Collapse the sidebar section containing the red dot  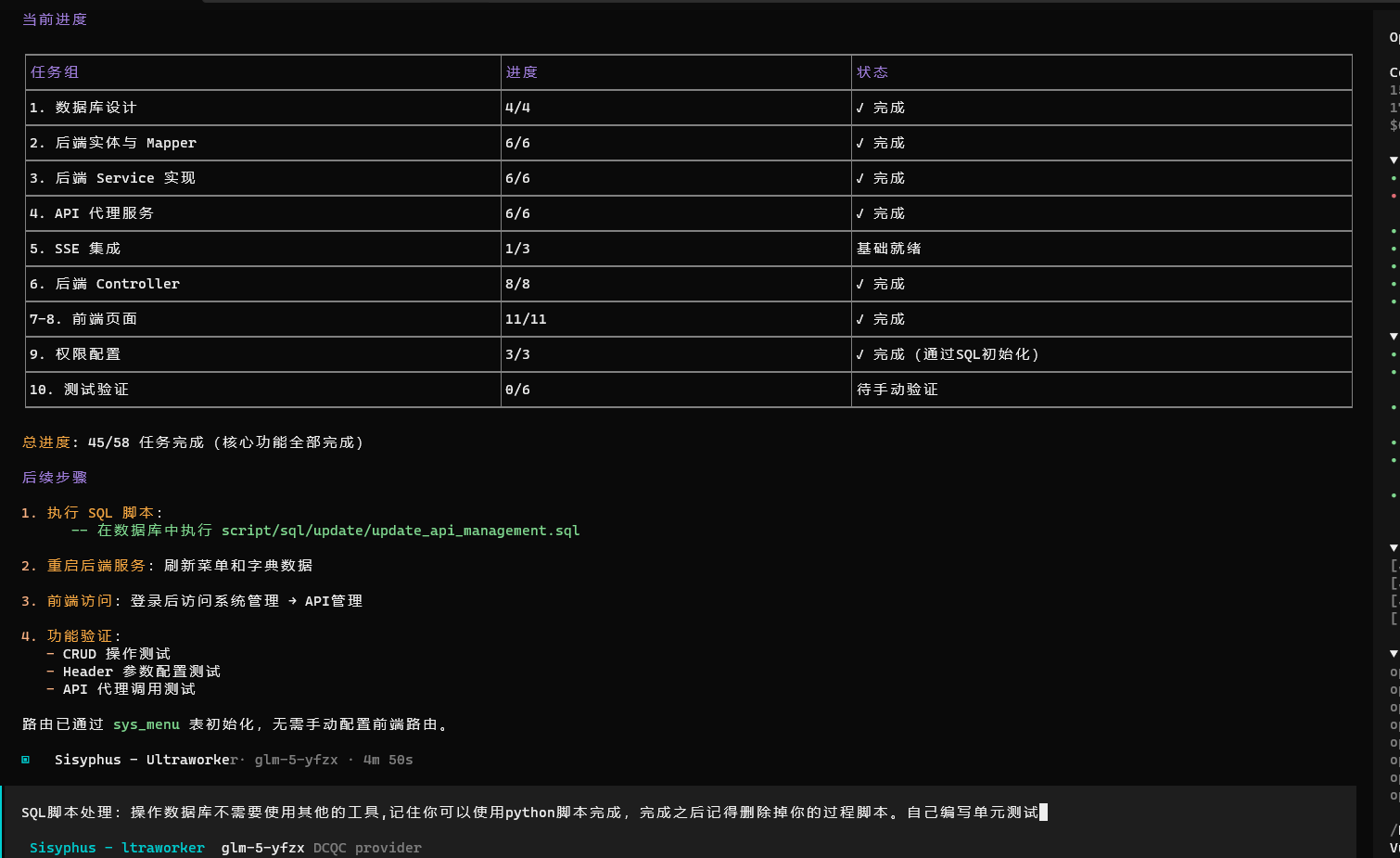point(1394,160)
